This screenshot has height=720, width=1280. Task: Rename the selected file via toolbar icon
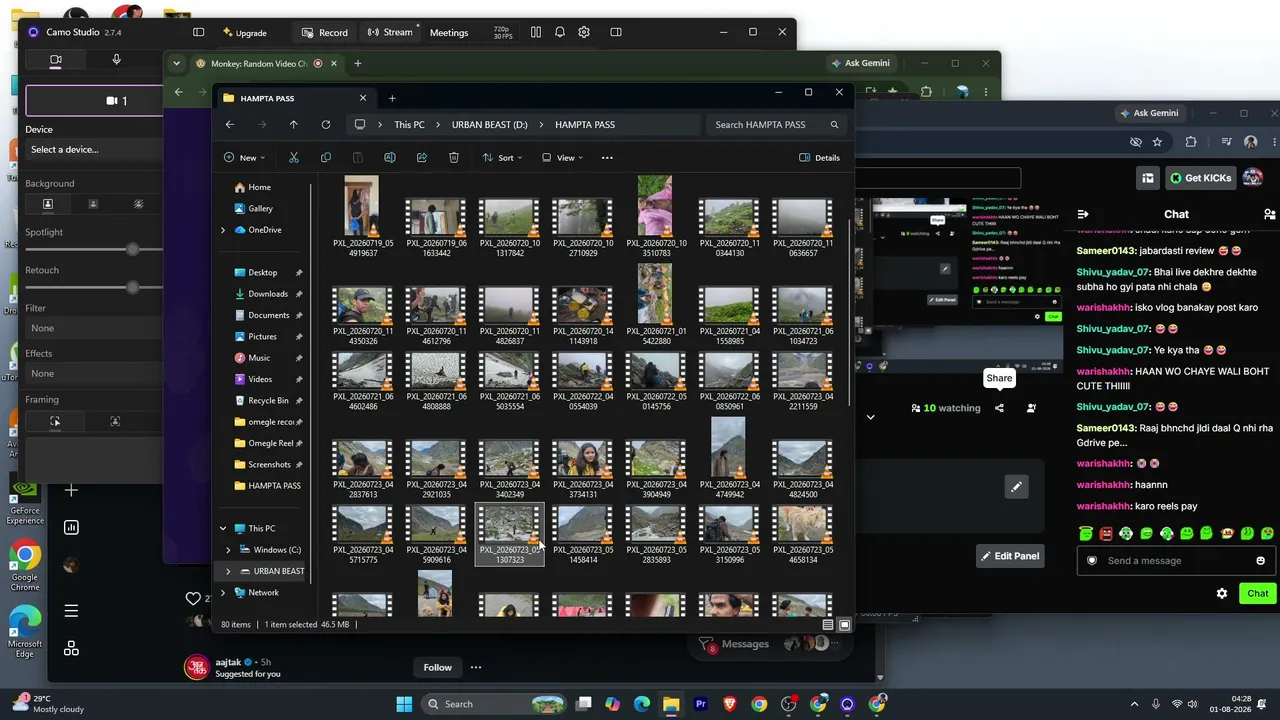coord(390,157)
